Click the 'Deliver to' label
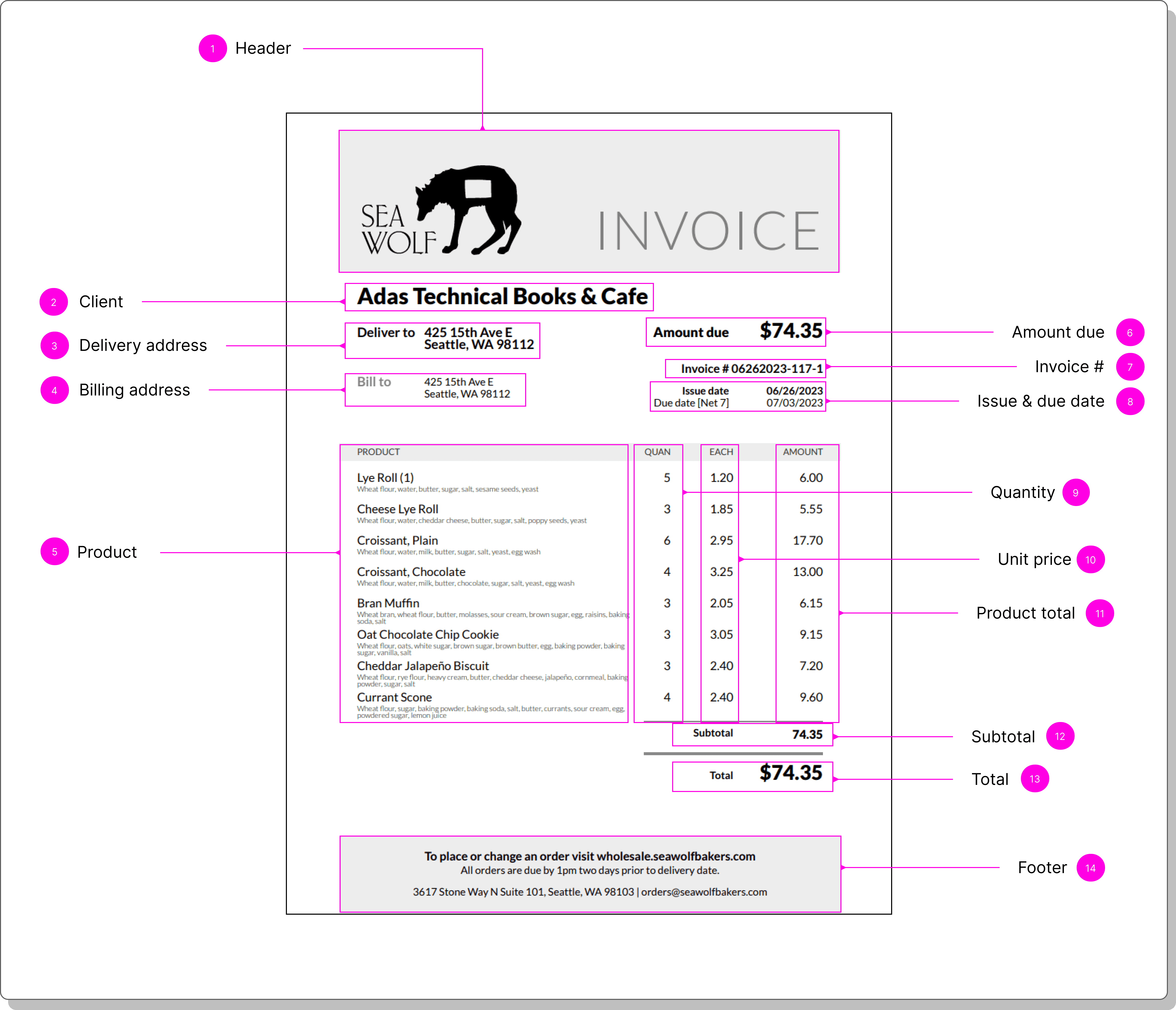This screenshot has width=1176, height=1010. tap(386, 333)
